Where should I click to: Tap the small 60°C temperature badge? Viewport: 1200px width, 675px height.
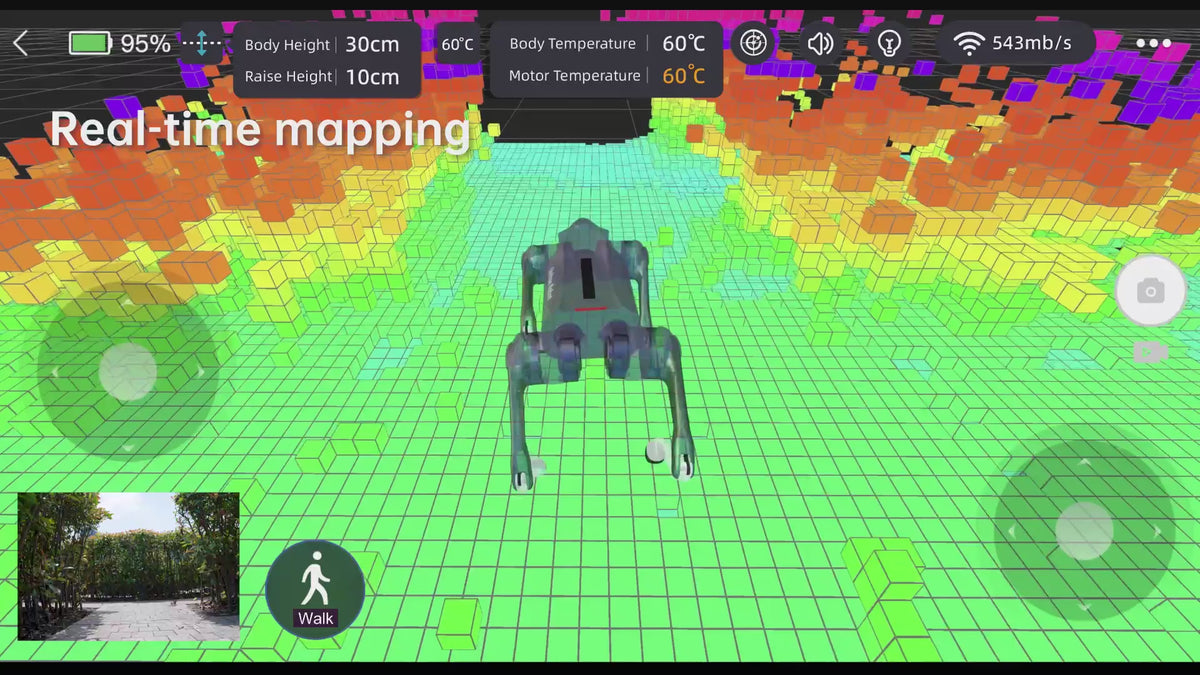(457, 45)
